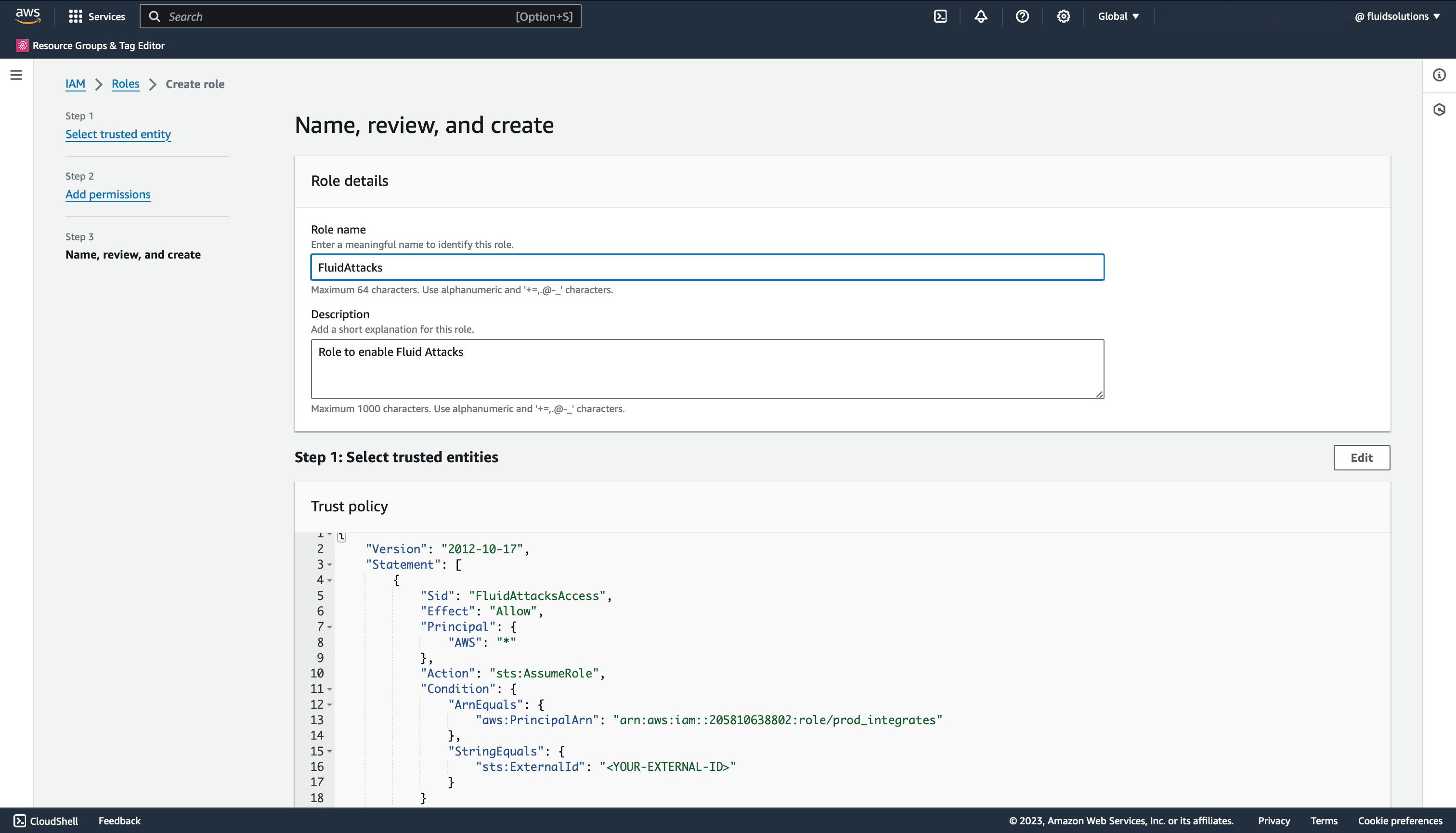Open the info panel icon on right
1456x833 pixels.
coord(1439,75)
